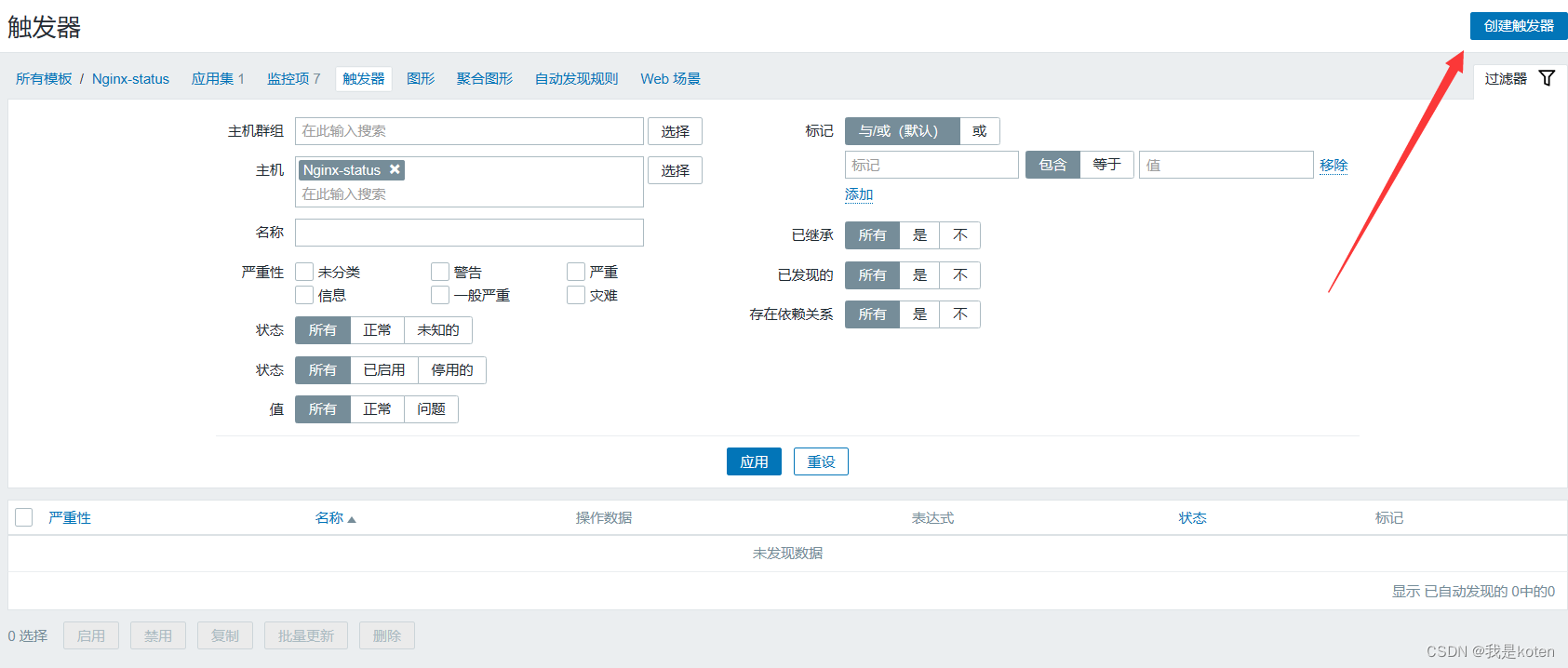Focus the 名称 input field
Screen dimensions: 1568x668
click(x=469, y=233)
